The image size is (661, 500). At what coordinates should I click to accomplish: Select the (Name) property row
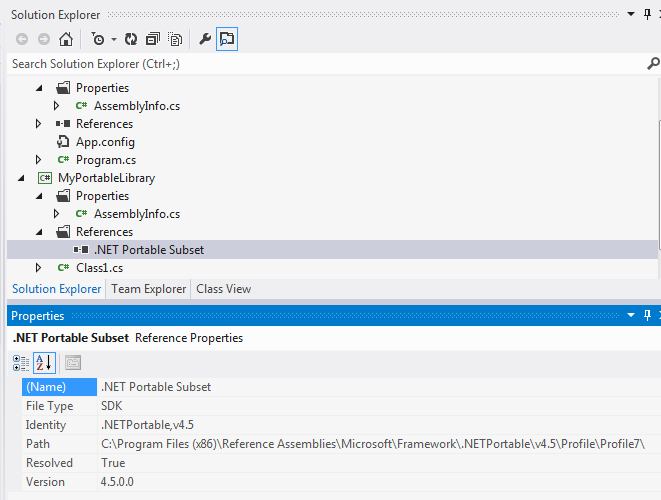(341, 387)
